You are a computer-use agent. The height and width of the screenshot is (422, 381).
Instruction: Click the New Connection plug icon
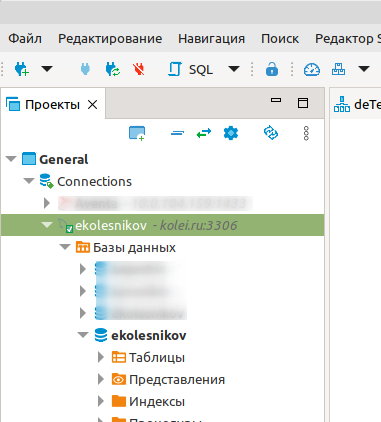[22, 69]
